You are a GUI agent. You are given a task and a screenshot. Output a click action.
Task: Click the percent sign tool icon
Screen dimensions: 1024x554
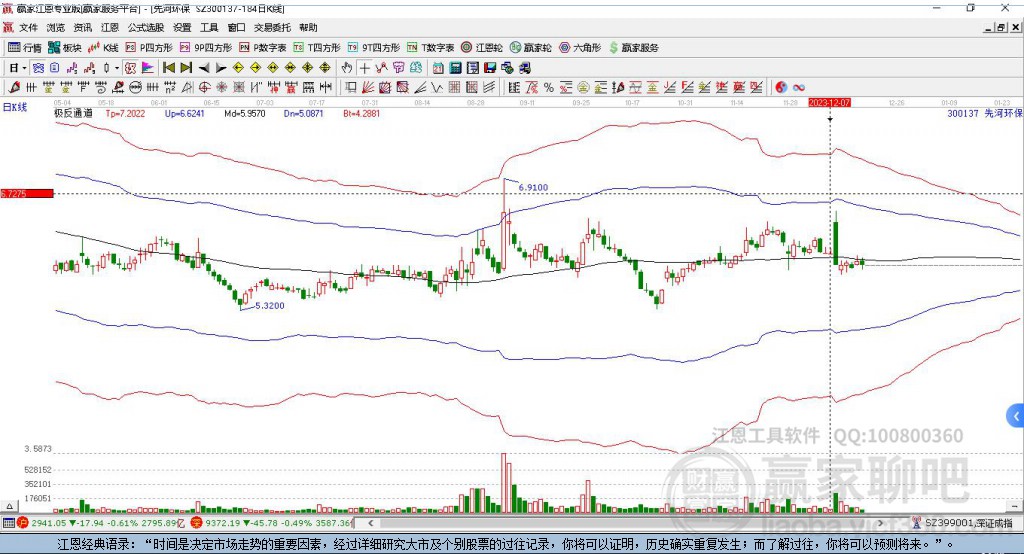[549, 88]
